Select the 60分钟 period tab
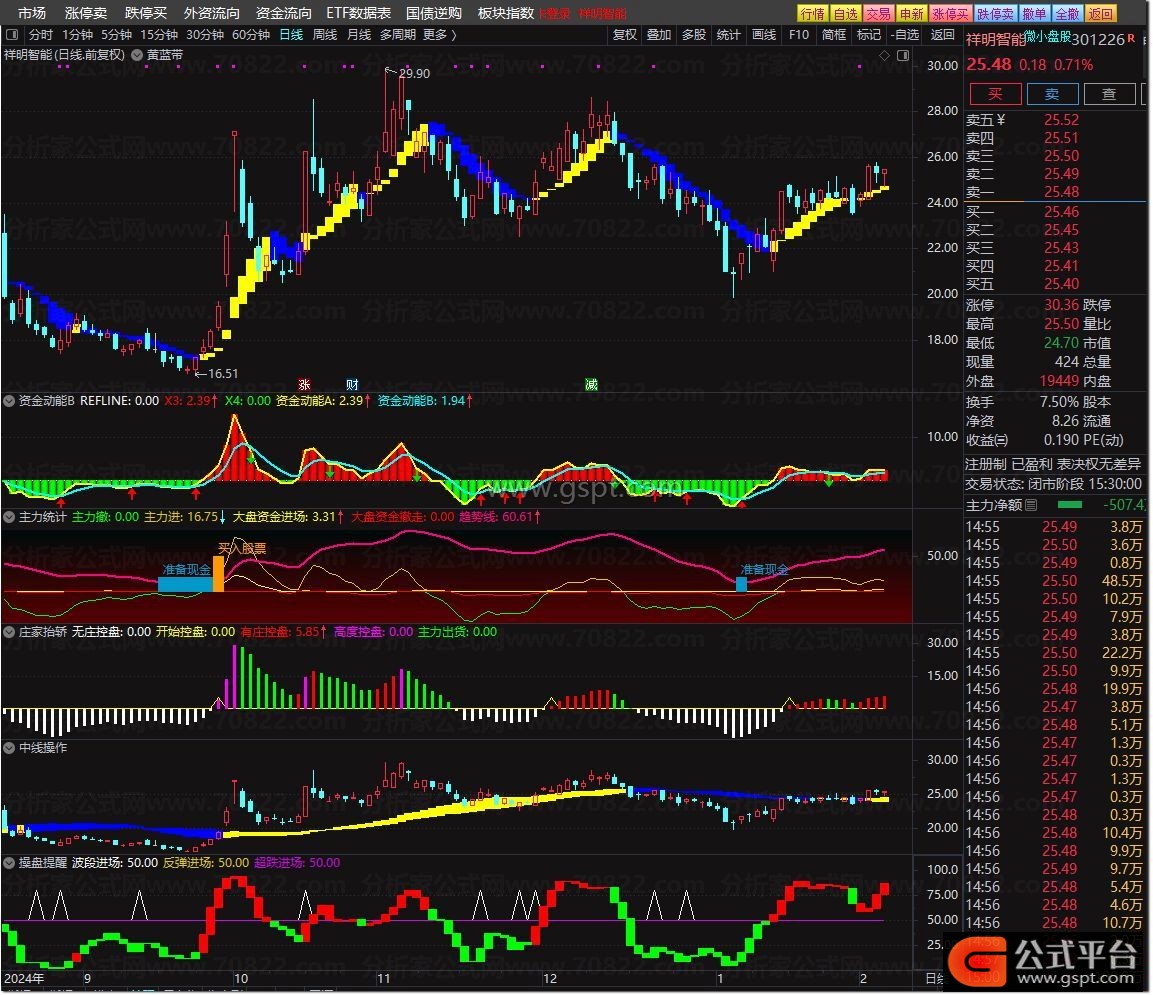The width and height of the screenshot is (1153, 995). tap(251, 35)
